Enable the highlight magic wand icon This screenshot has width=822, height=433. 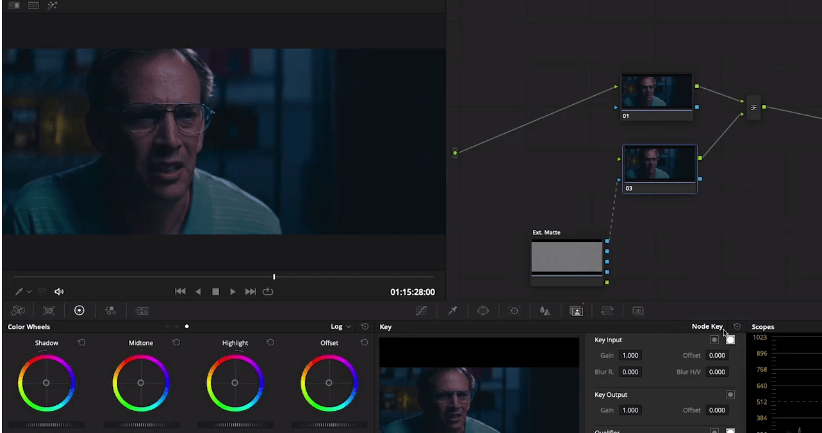(52, 5)
